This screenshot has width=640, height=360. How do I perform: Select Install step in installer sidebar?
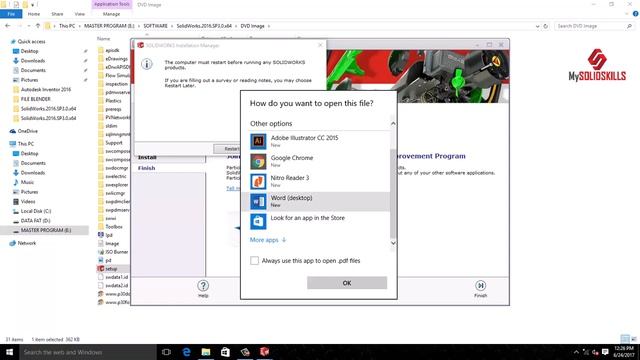click(147, 157)
